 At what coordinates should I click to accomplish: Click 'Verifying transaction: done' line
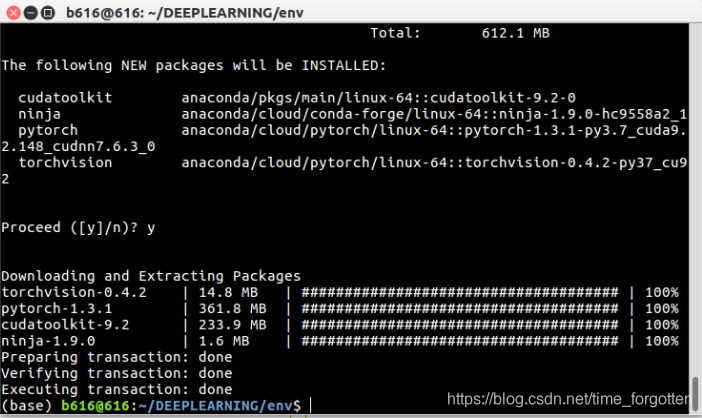(117, 373)
